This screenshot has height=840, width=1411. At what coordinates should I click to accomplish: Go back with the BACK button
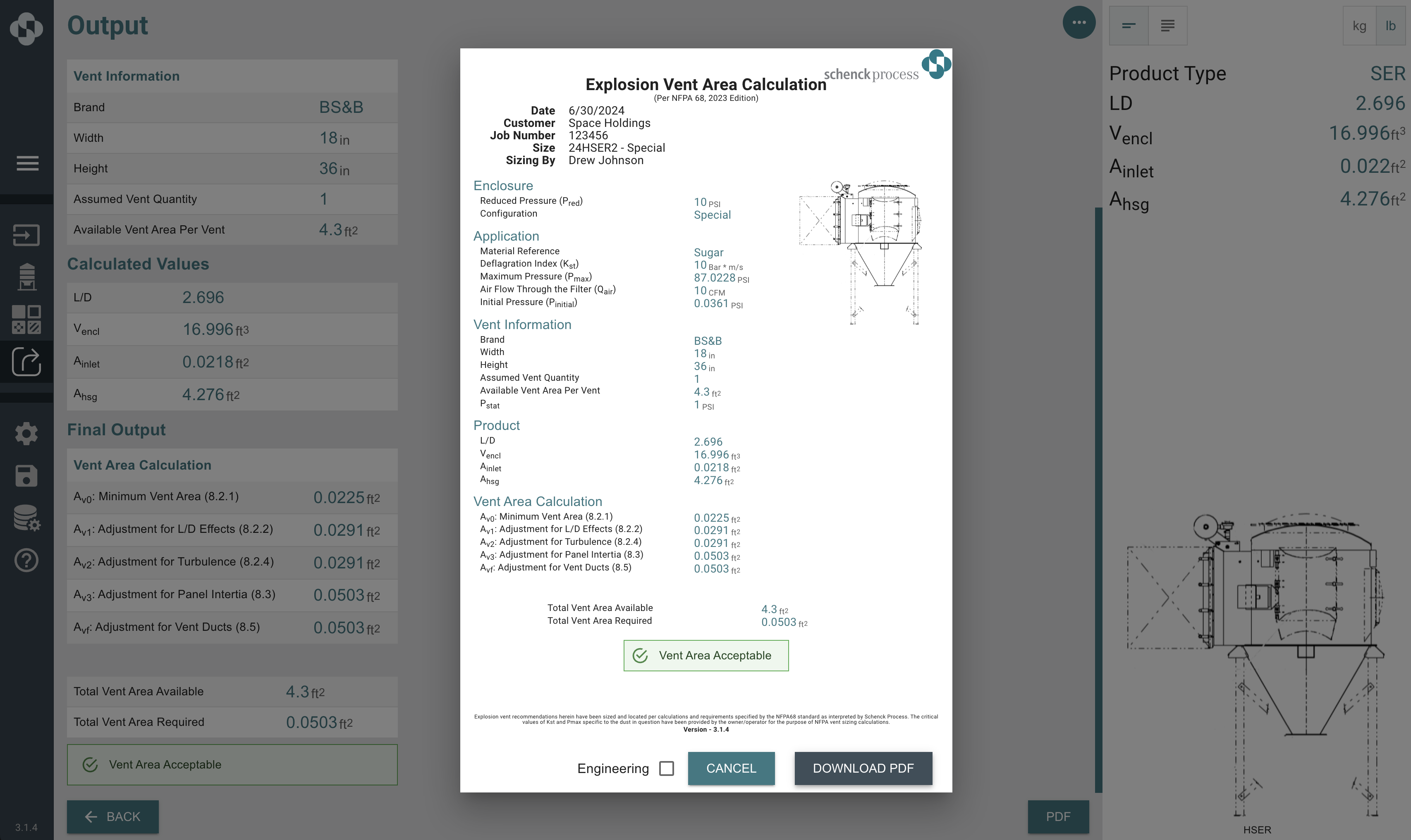pyautogui.click(x=112, y=816)
